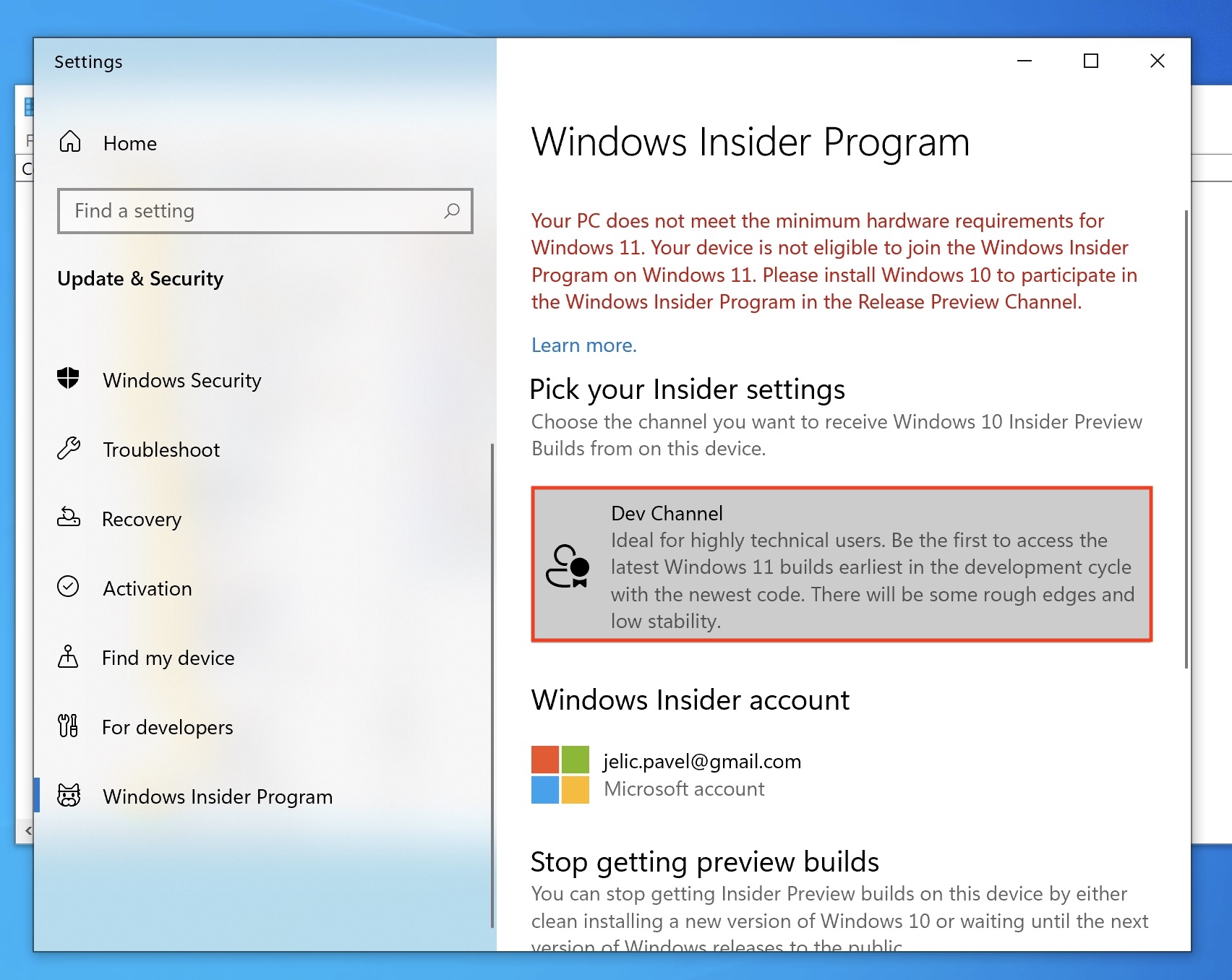This screenshot has height=980, width=1232.
Task: Minimize the Settings window
Action: [1024, 61]
